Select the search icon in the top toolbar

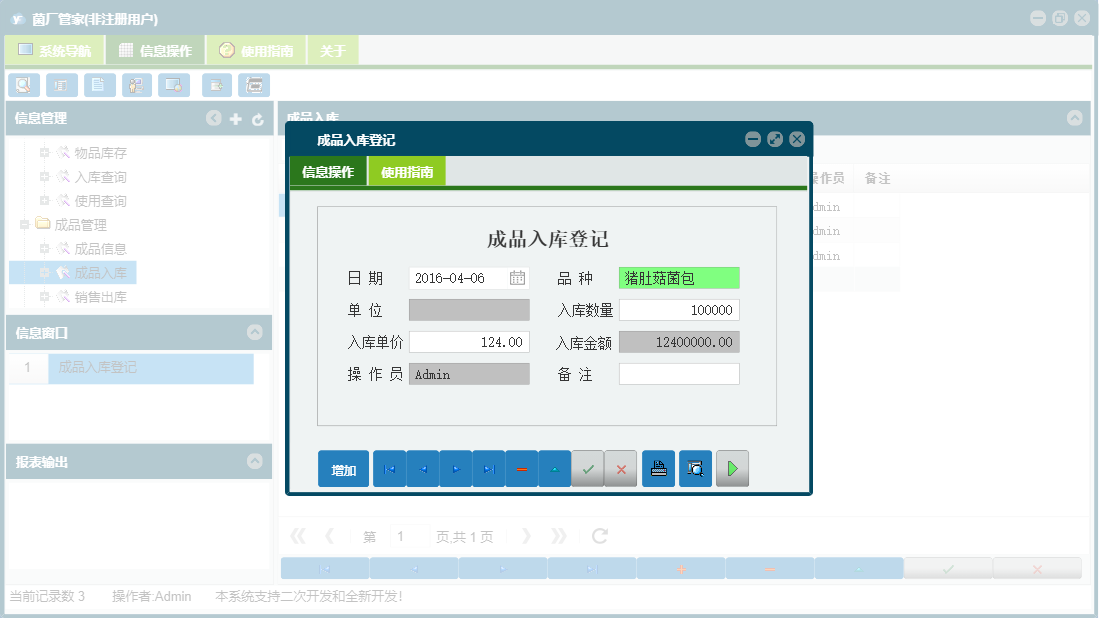23,85
